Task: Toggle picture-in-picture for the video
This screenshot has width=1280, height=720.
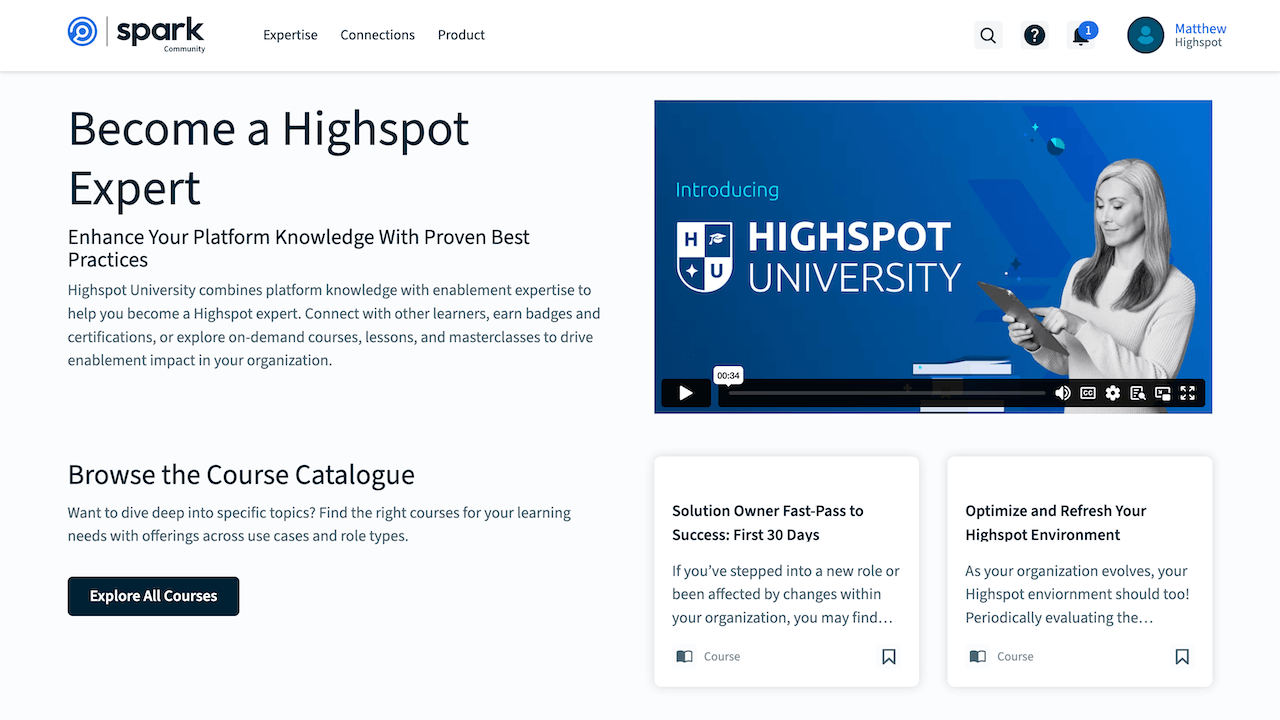Action: 1163,393
